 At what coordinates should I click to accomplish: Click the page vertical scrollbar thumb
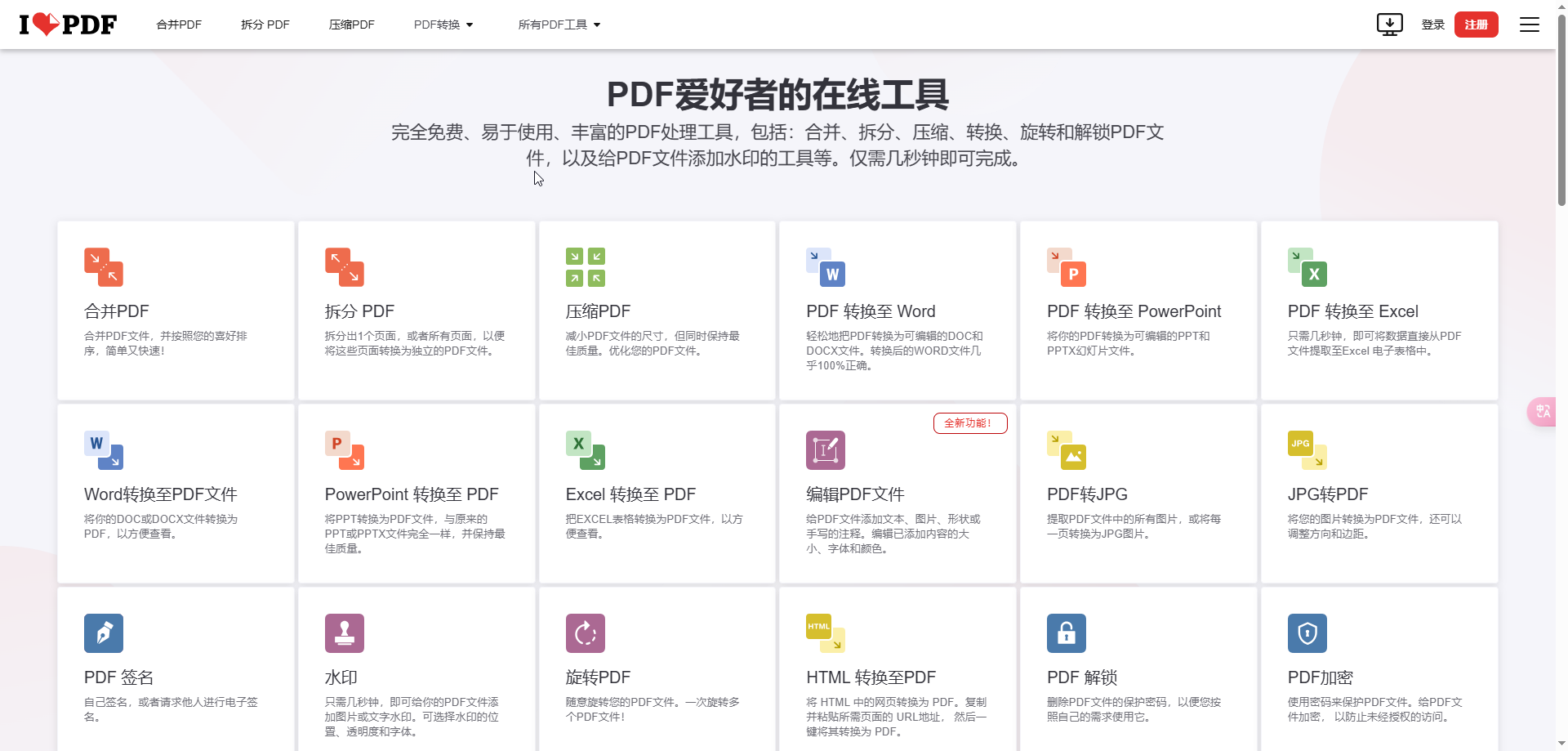point(1561,110)
